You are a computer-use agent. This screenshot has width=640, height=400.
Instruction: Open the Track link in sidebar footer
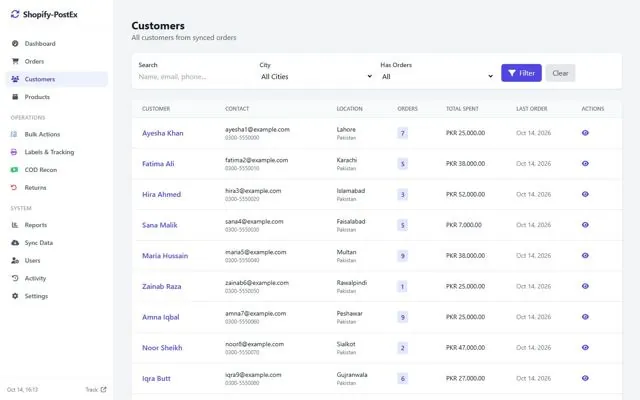point(96,389)
